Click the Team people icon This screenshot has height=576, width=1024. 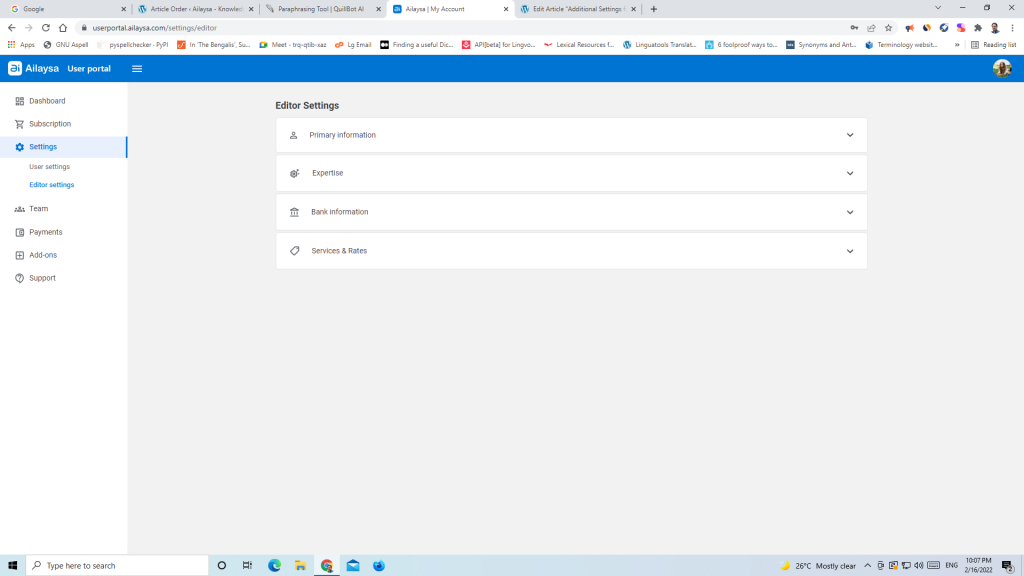(x=20, y=209)
